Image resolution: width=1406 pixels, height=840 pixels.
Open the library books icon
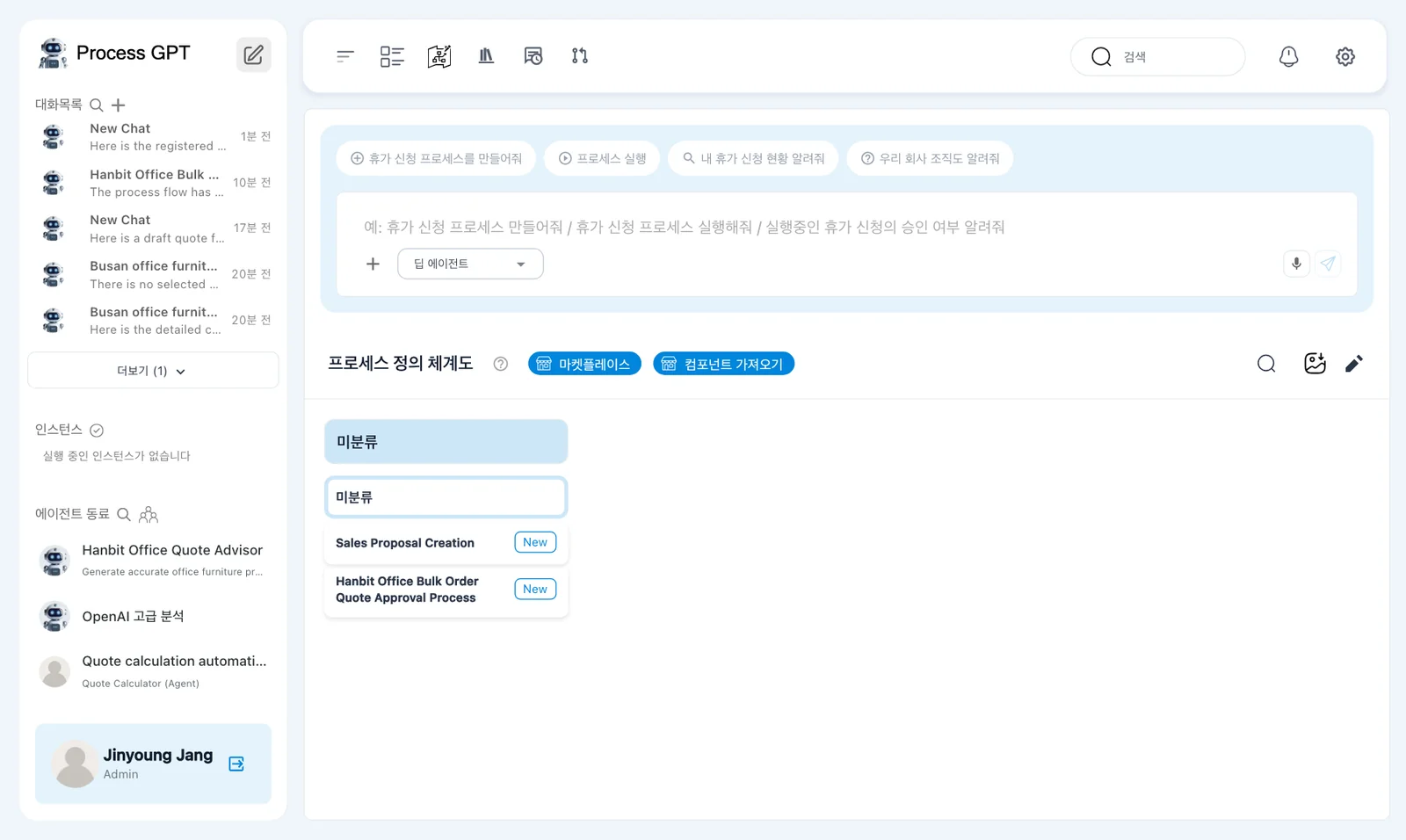pyautogui.click(x=486, y=56)
